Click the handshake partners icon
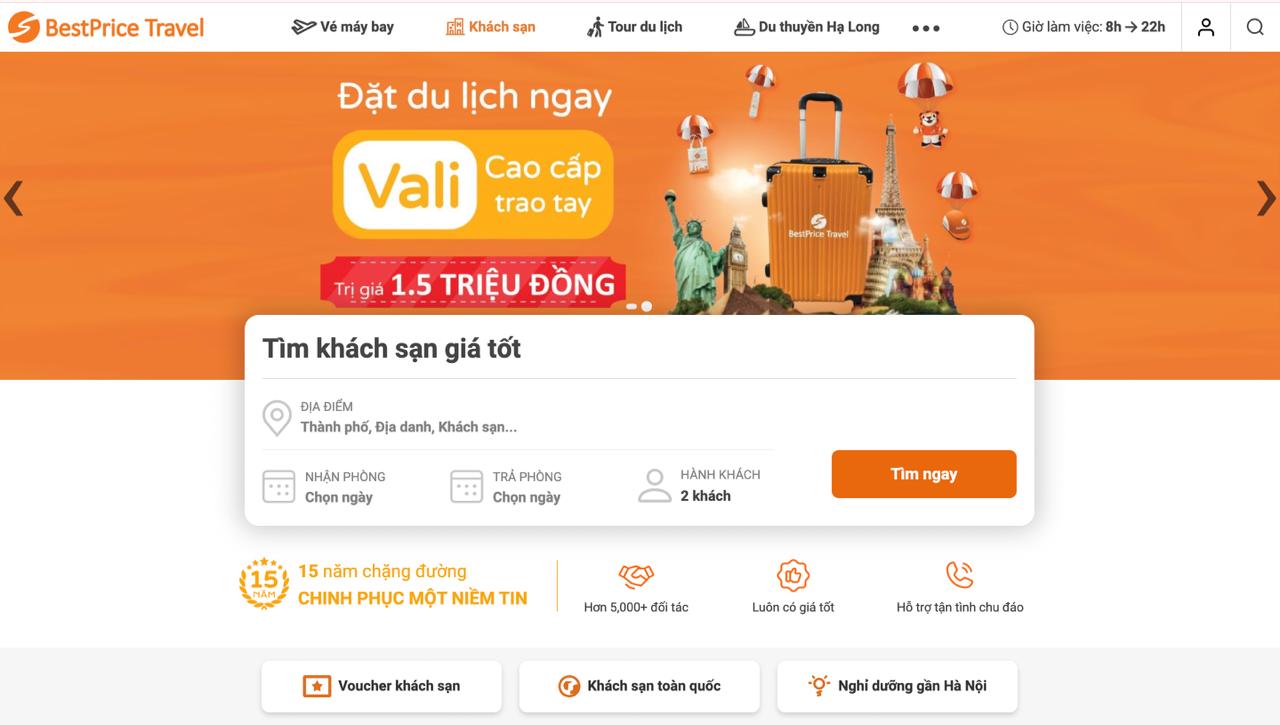This screenshot has height=725, width=1280. 636,576
